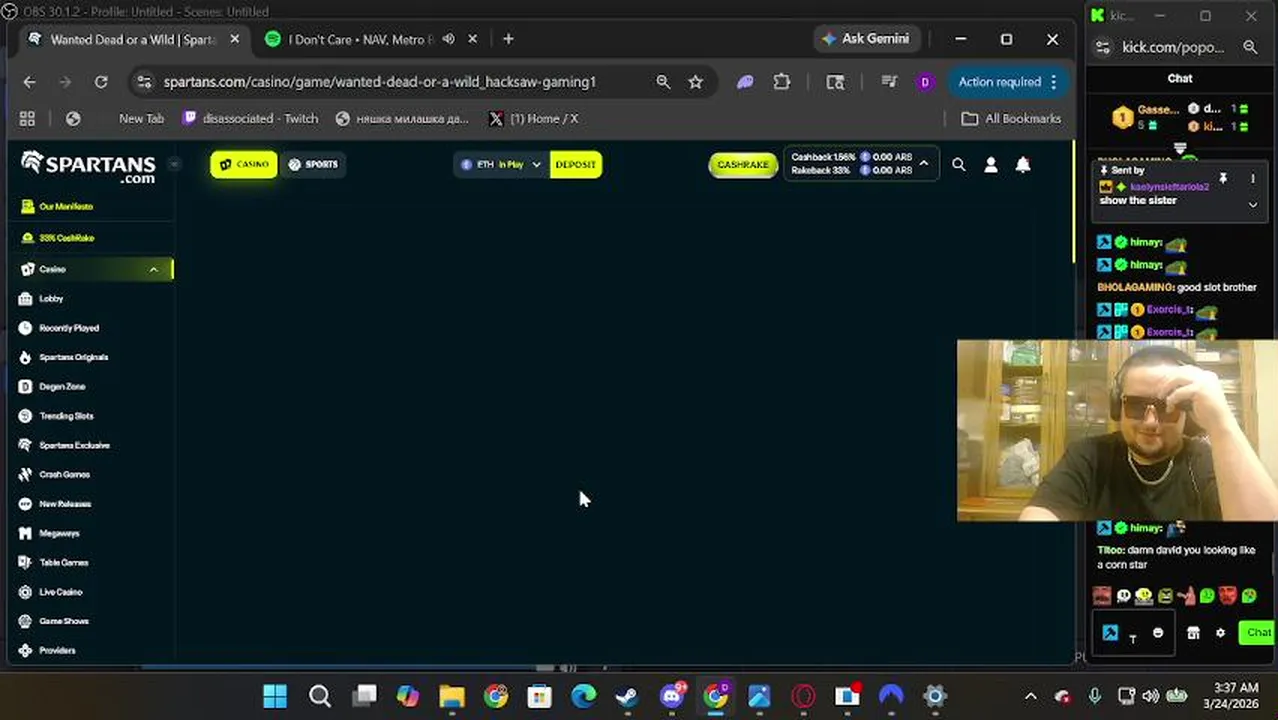The height and width of the screenshot is (720, 1278).
Task: Open notifications bell icon
Action: click(x=1023, y=165)
